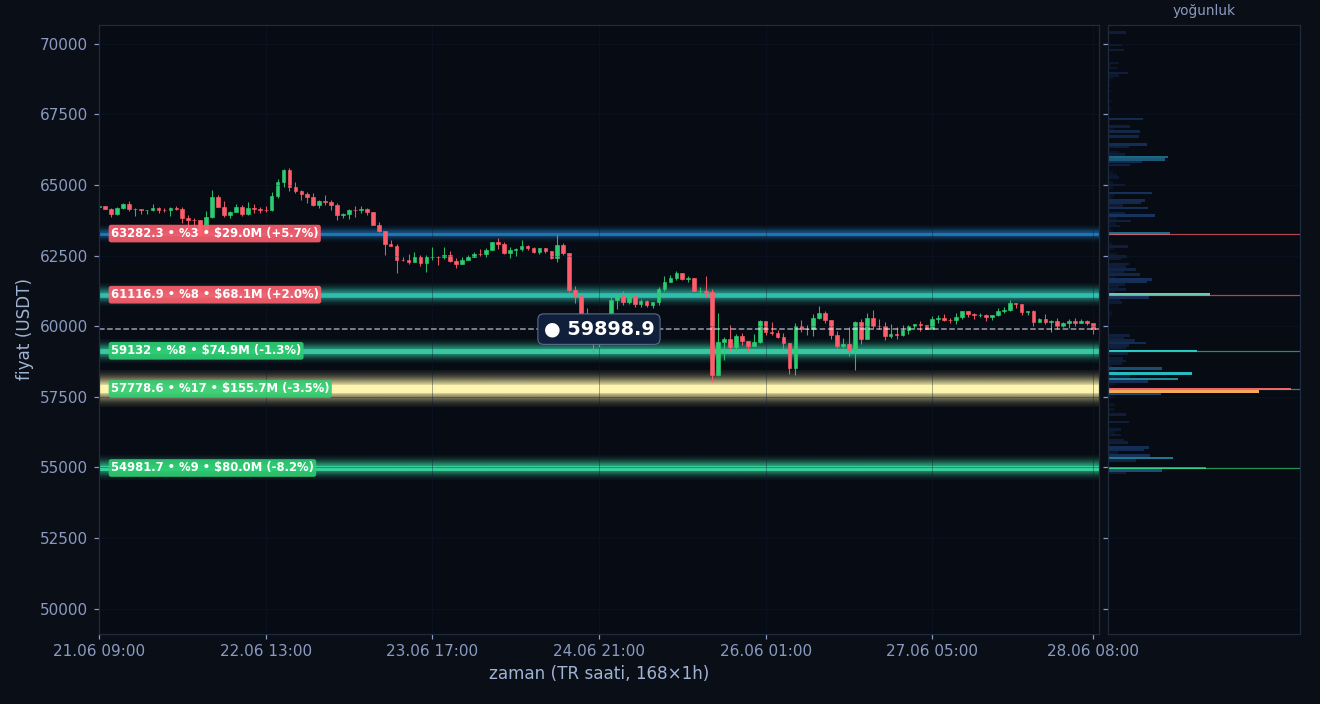Screen dimensions: 1320x704
Task: Click the 59132 • %8 • $74.9M label
Action: point(205,350)
